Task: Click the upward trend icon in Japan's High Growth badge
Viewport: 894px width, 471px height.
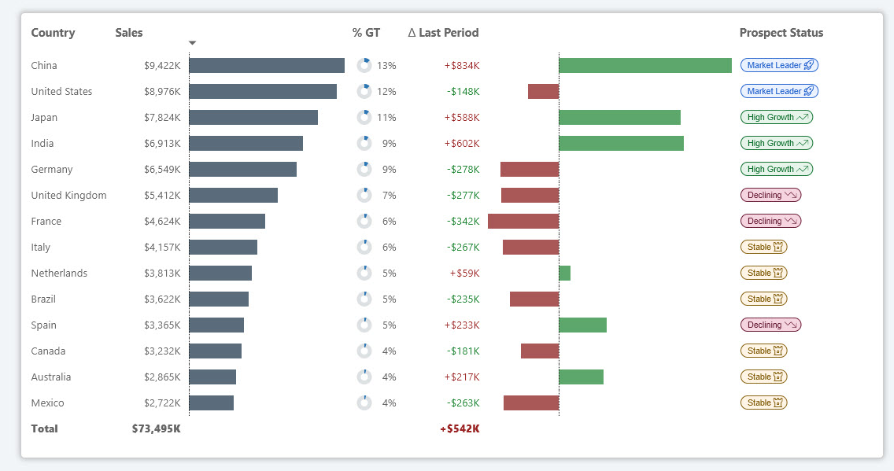Action: pyautogui.click(x=803, y=117)
